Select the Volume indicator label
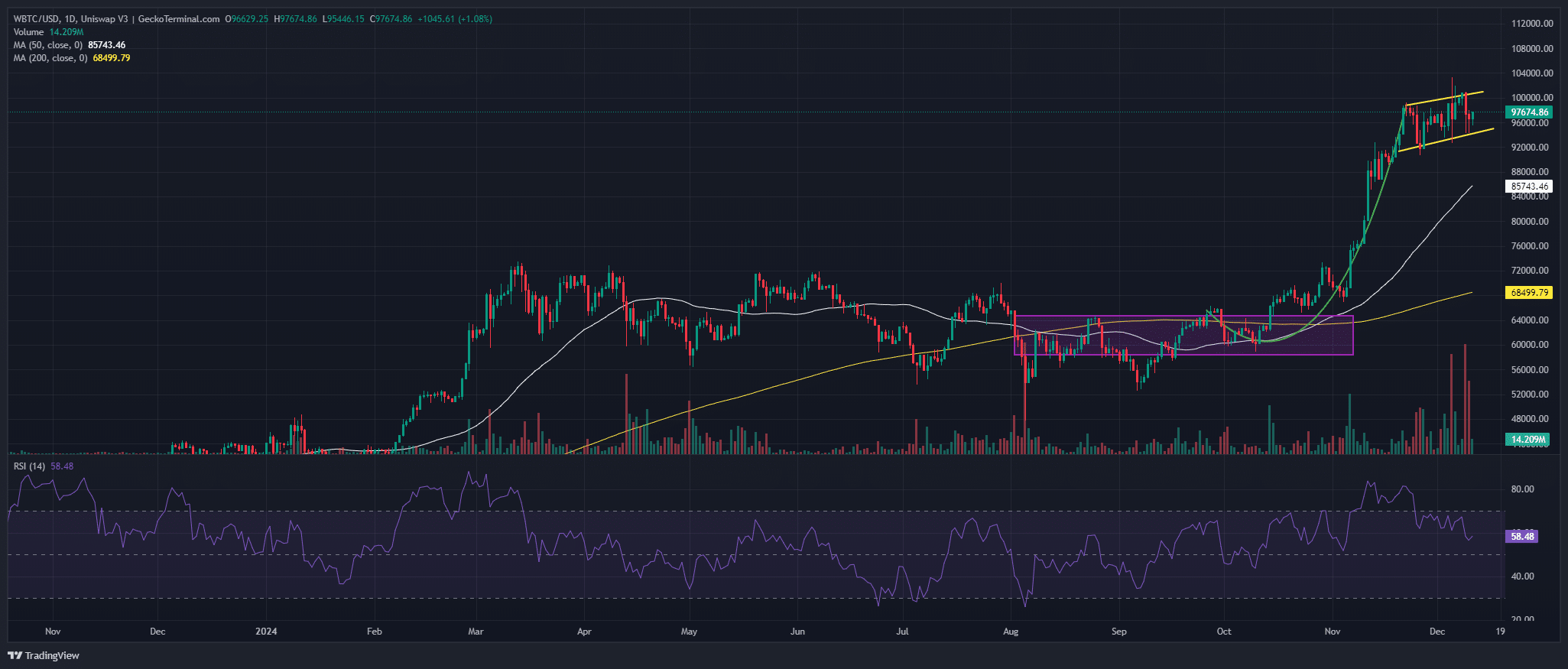Image resolution: width=1568 pixels, height=669 pixels. coord(28,32)
